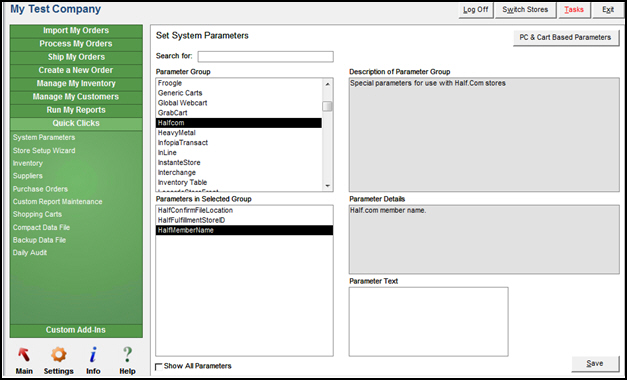This screenshot has height=380, width=627.
Task: Click the Compact Data File link
Action: [41, 227]
